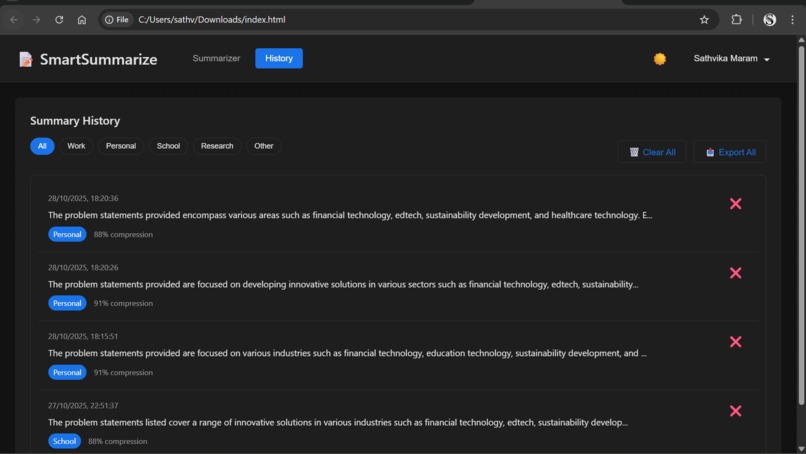
Task: Delete the 27/10/2025 22:51:37 summary entry
Action: point(736,411)
